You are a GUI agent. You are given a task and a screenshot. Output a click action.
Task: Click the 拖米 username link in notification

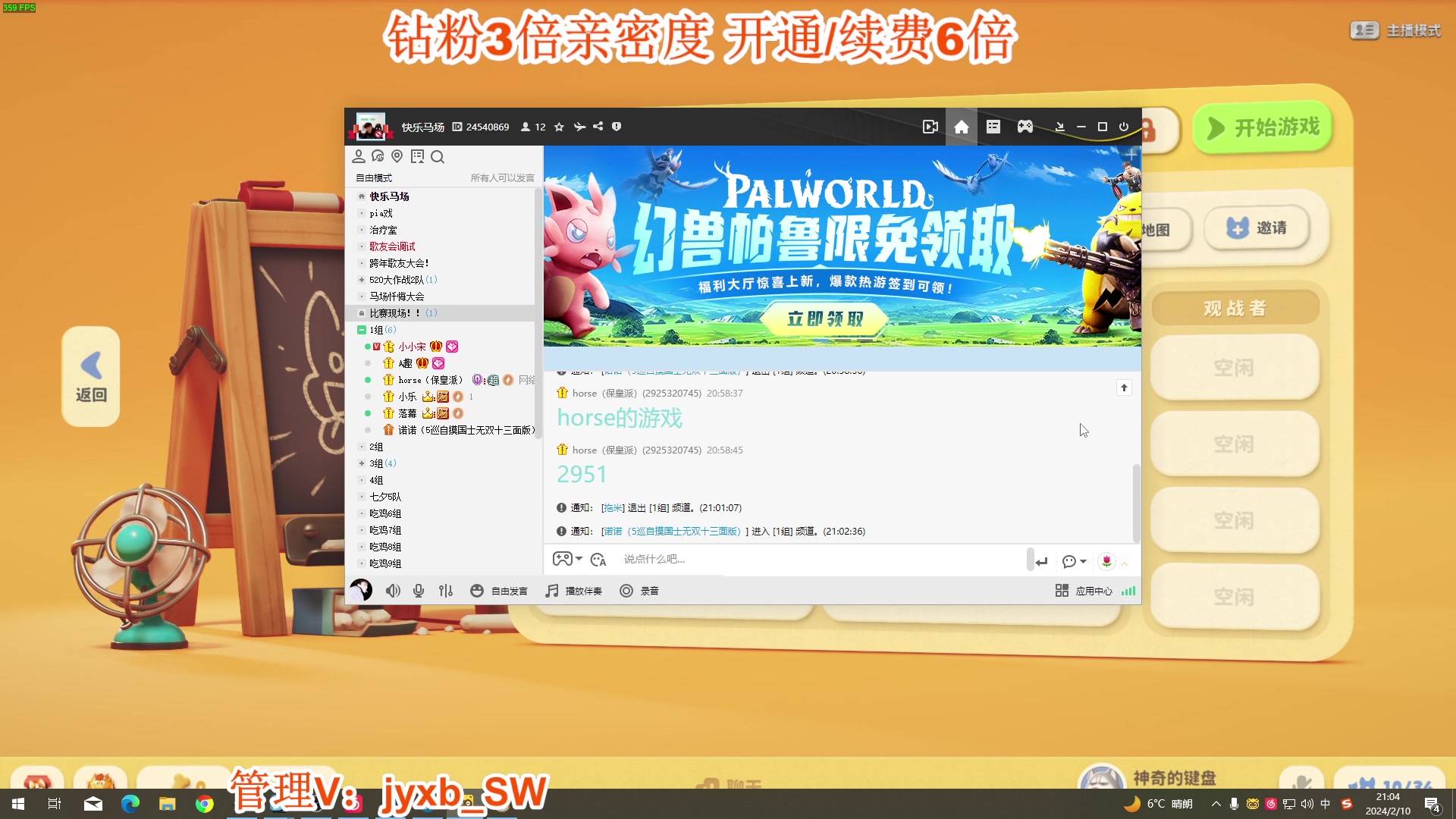(x=613, y=508)
